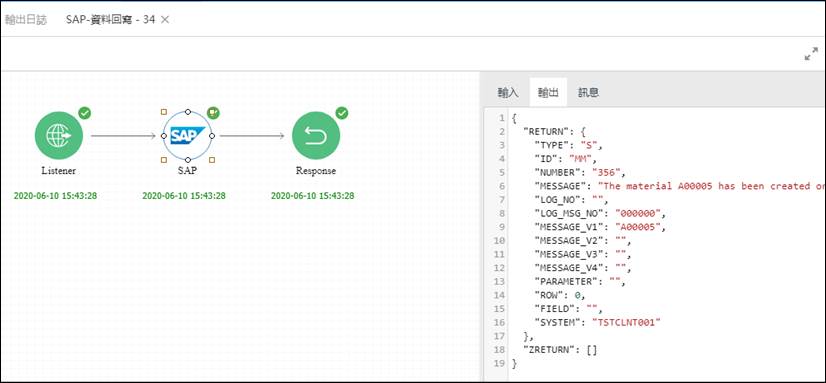Click the "MESSAGE_V2" line
The image size is (826, 383).
583,241
